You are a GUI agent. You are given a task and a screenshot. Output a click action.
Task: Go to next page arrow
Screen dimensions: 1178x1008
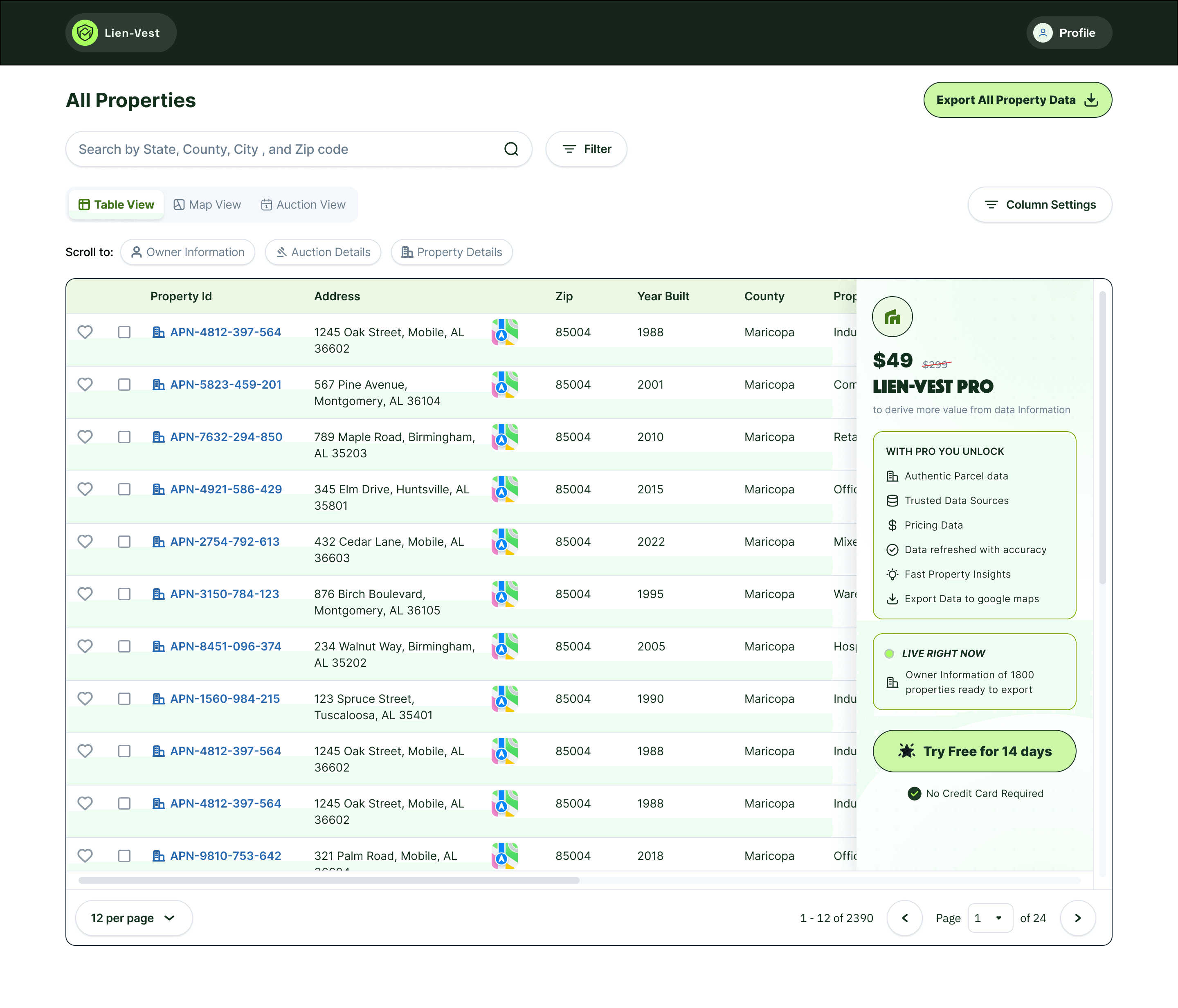click(1077, 918)
